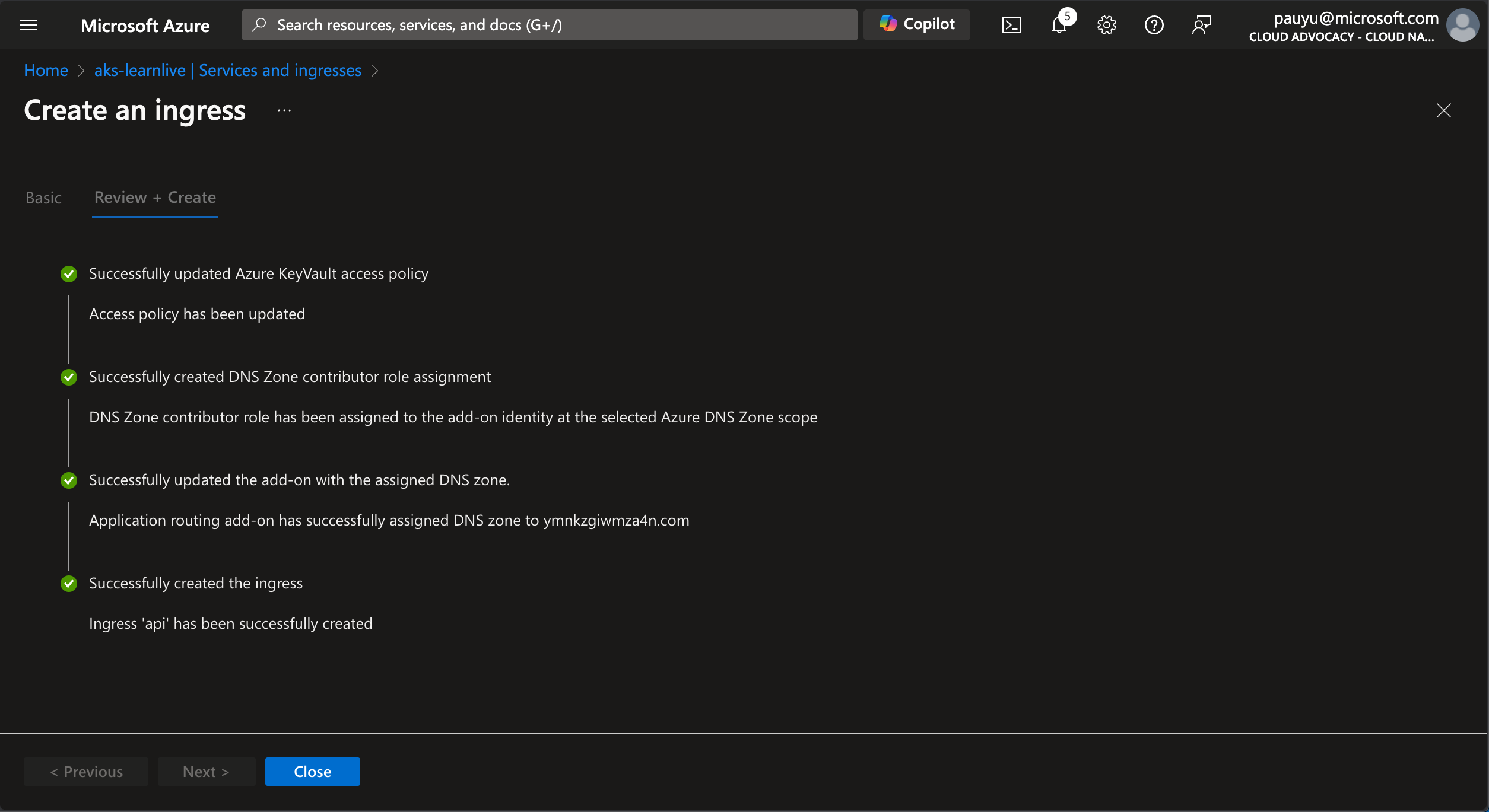Click the user profile avatar icon
The height and width of the screenshot is (812, 1489).
(x=1463, y=24)
